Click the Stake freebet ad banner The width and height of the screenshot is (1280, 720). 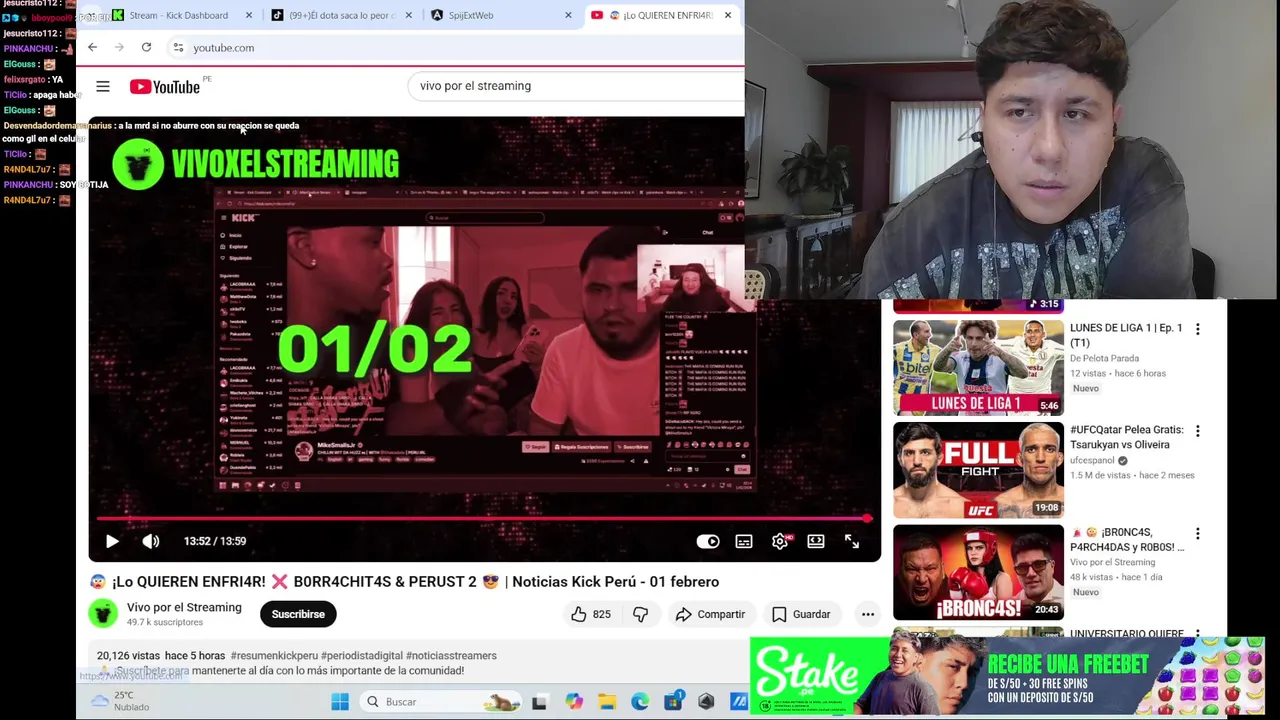pyautogui.click(x=1007, y=675)
